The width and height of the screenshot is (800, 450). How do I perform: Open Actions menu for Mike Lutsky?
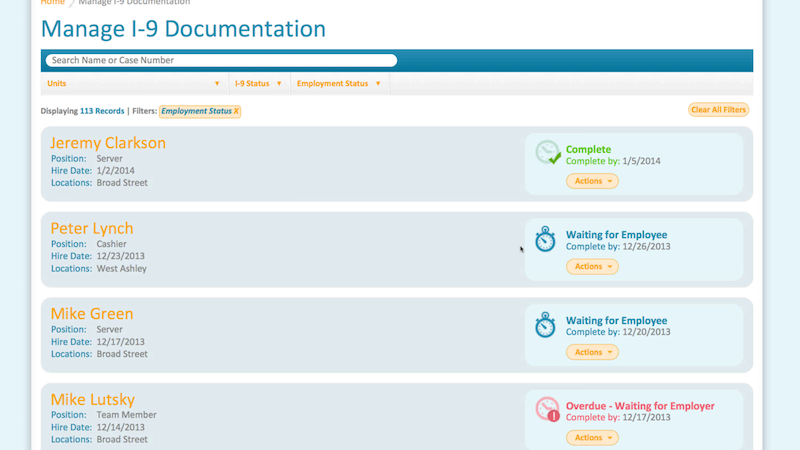click(592, 438)
